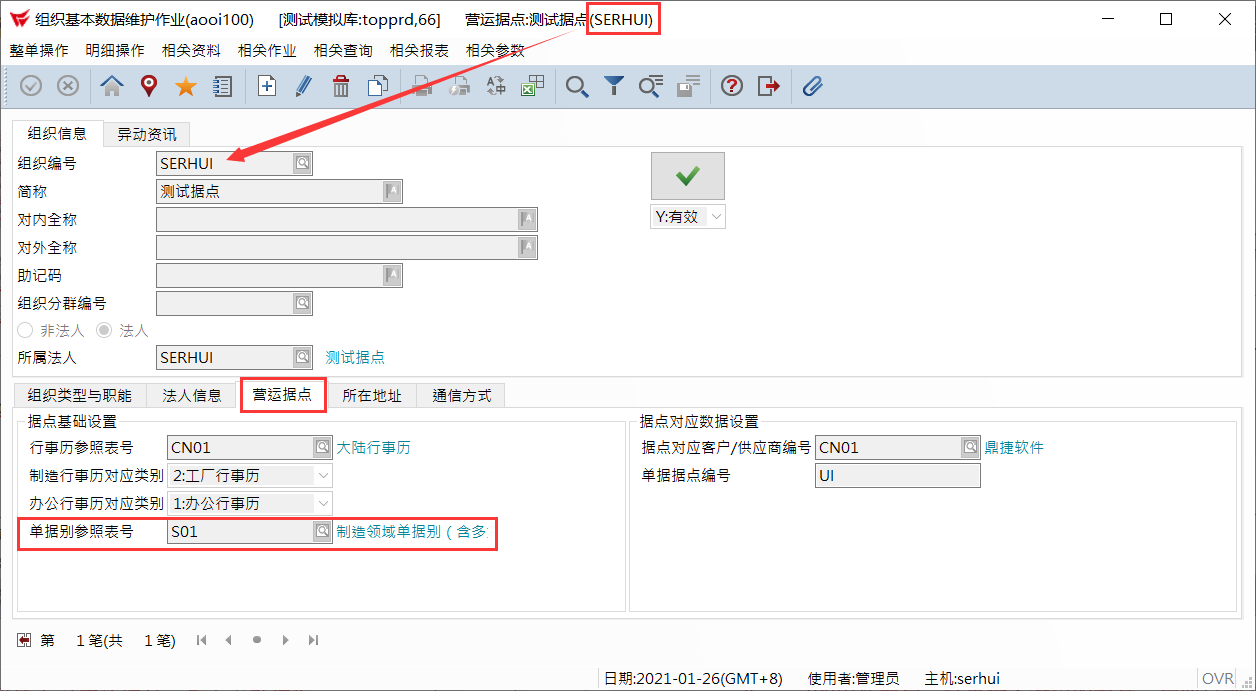Click the blue funnel filter icon

tap(614, 86)
